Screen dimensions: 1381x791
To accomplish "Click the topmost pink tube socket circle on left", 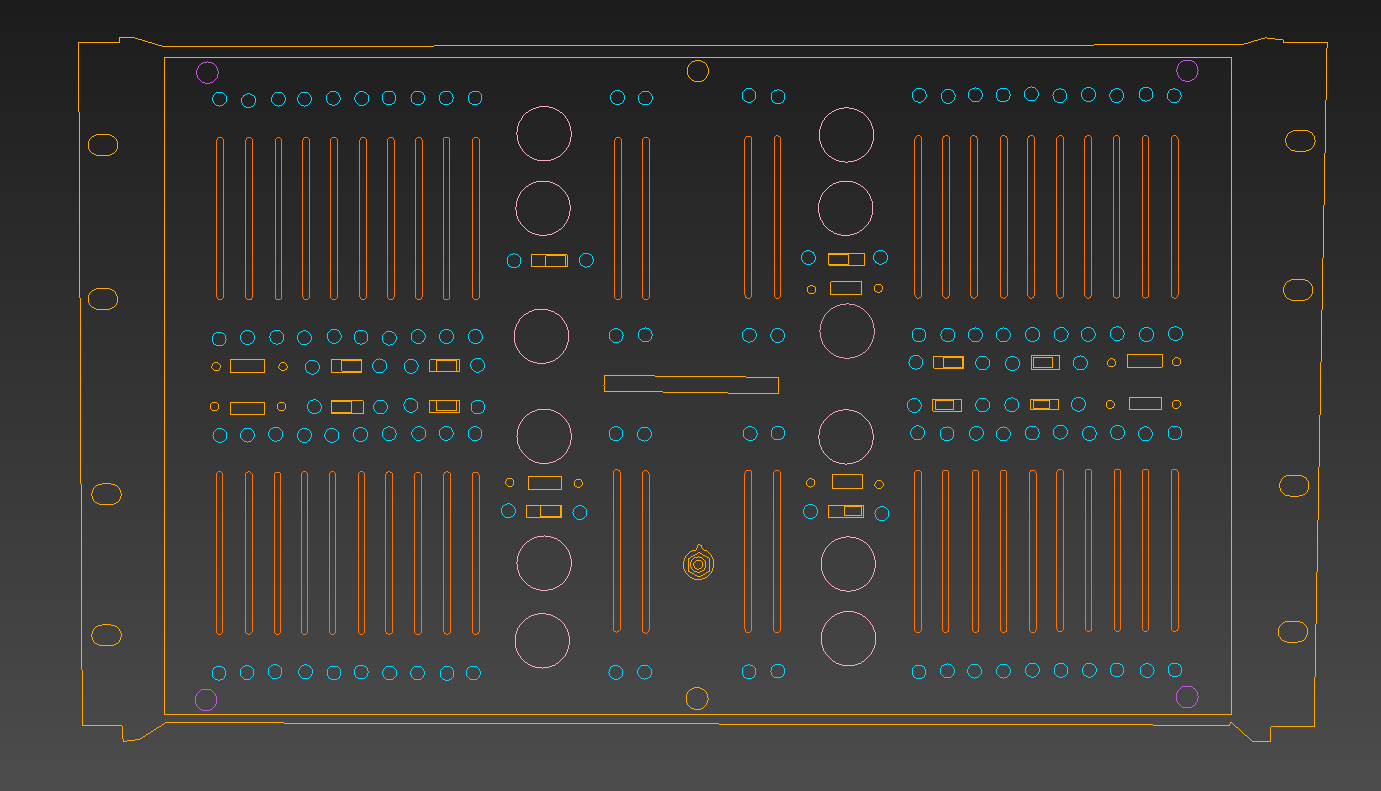I will tap(543, 133).
